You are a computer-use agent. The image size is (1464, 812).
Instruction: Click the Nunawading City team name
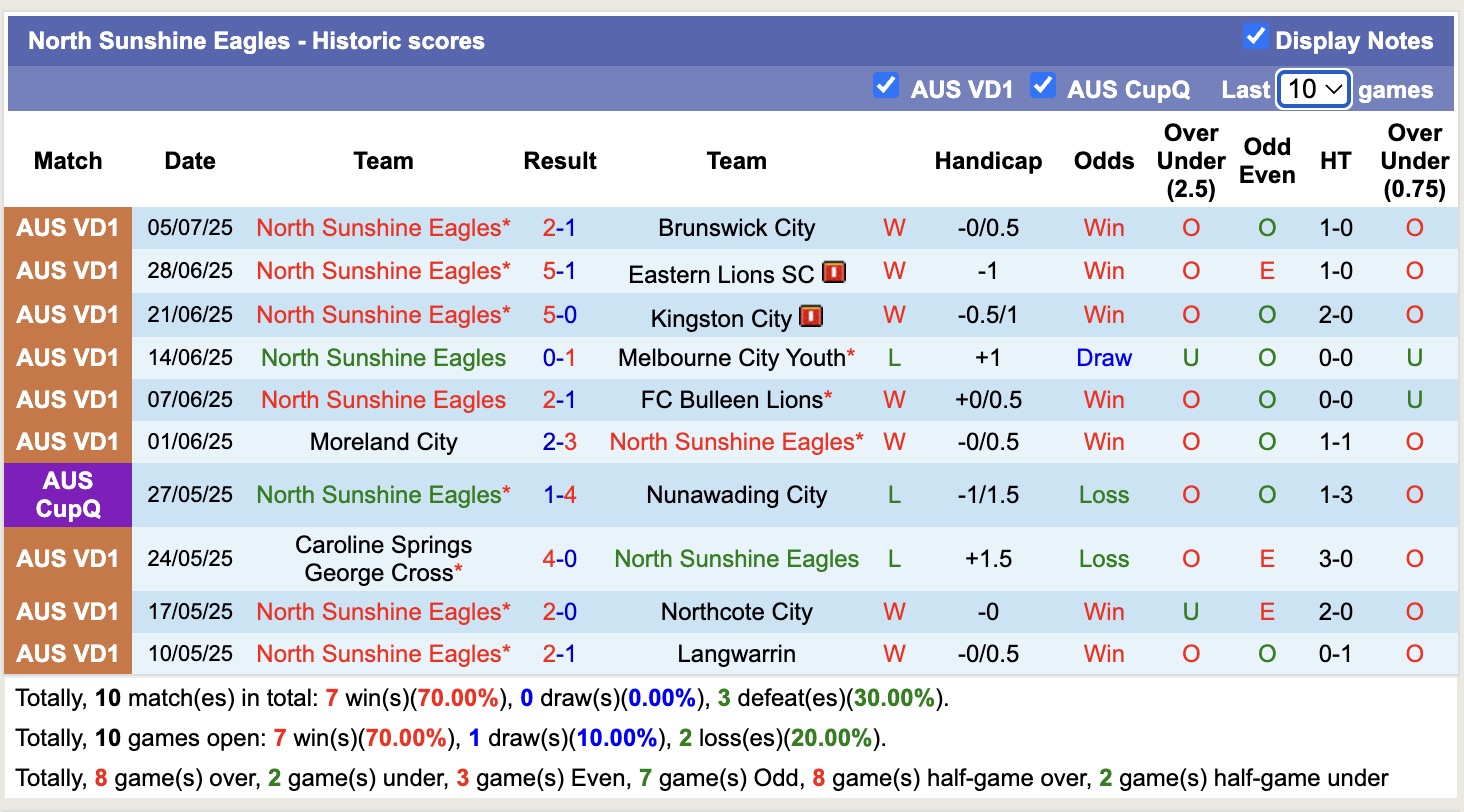pyautogui.click(x=736, y=494)
